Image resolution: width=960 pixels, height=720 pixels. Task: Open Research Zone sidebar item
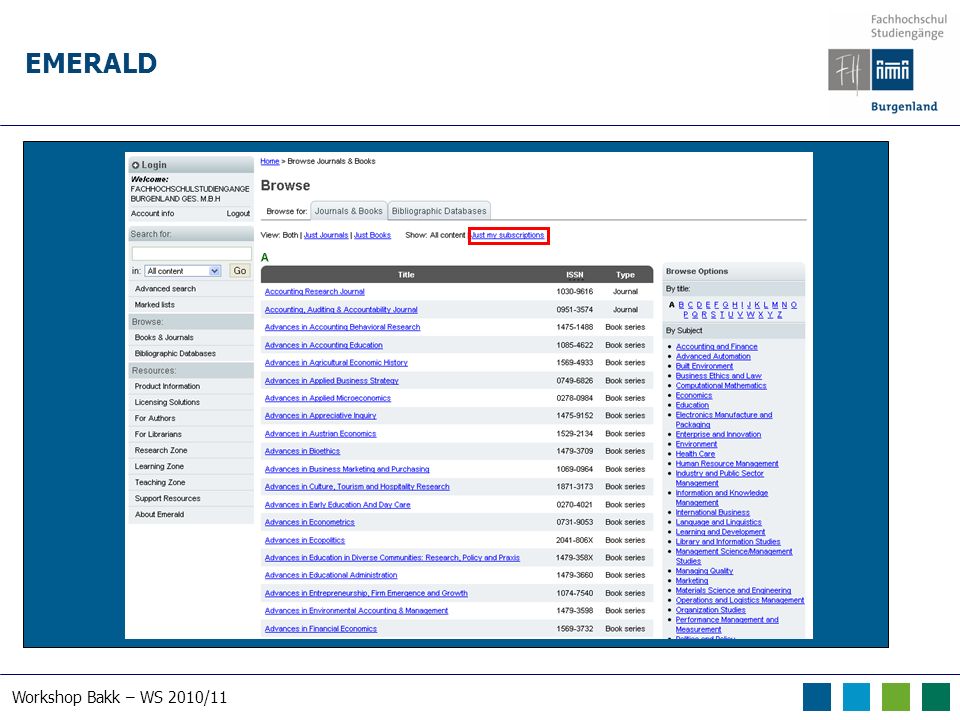[x=161, y=450]
